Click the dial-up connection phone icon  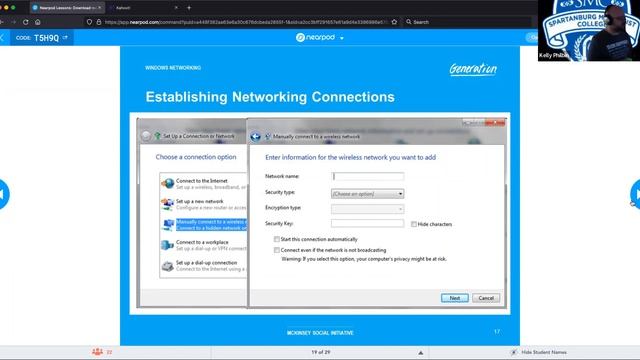[x=168, y=266]
